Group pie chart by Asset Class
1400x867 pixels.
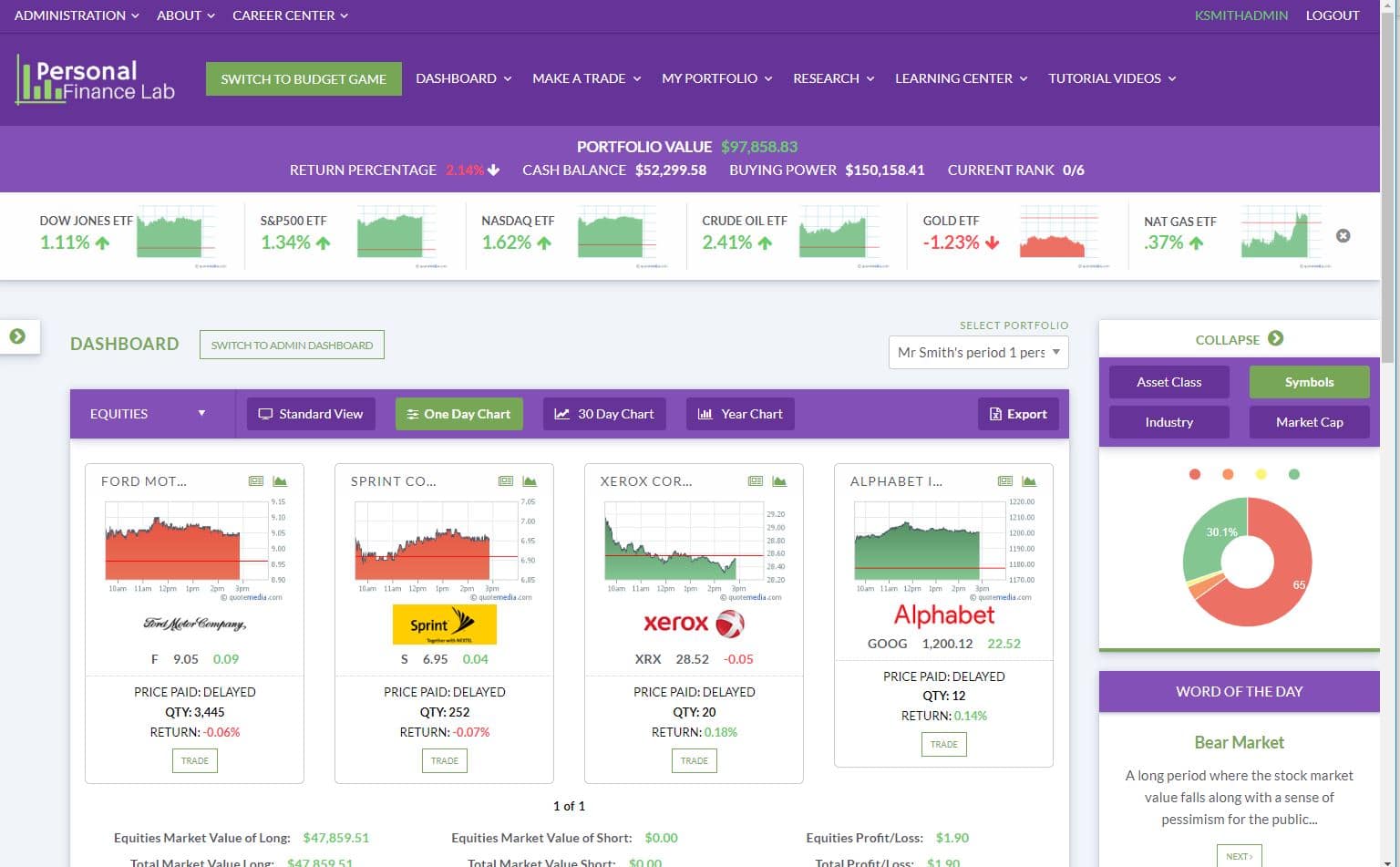[x=1169, y=382]
